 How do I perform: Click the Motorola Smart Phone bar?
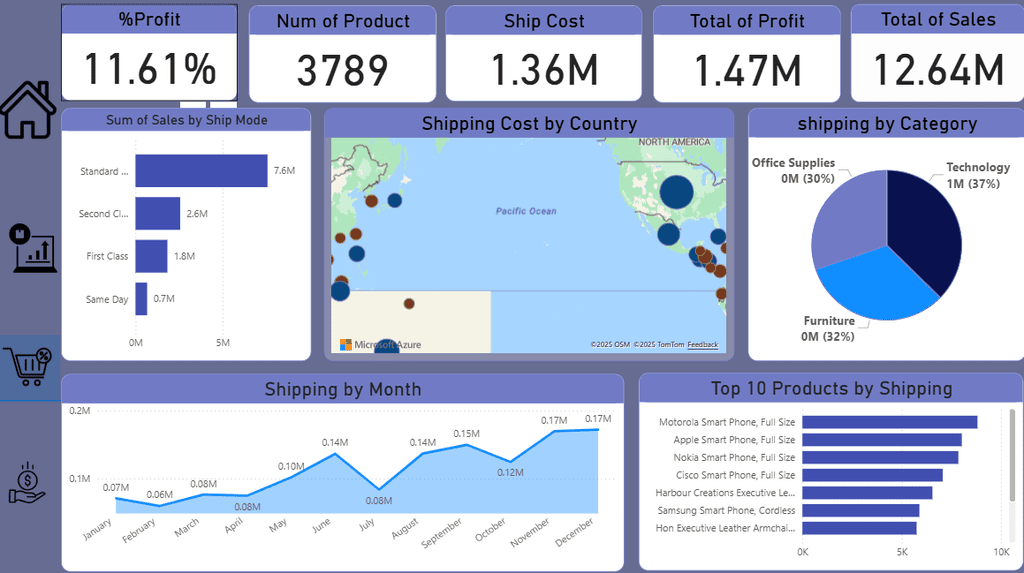[x=889, y=422]
